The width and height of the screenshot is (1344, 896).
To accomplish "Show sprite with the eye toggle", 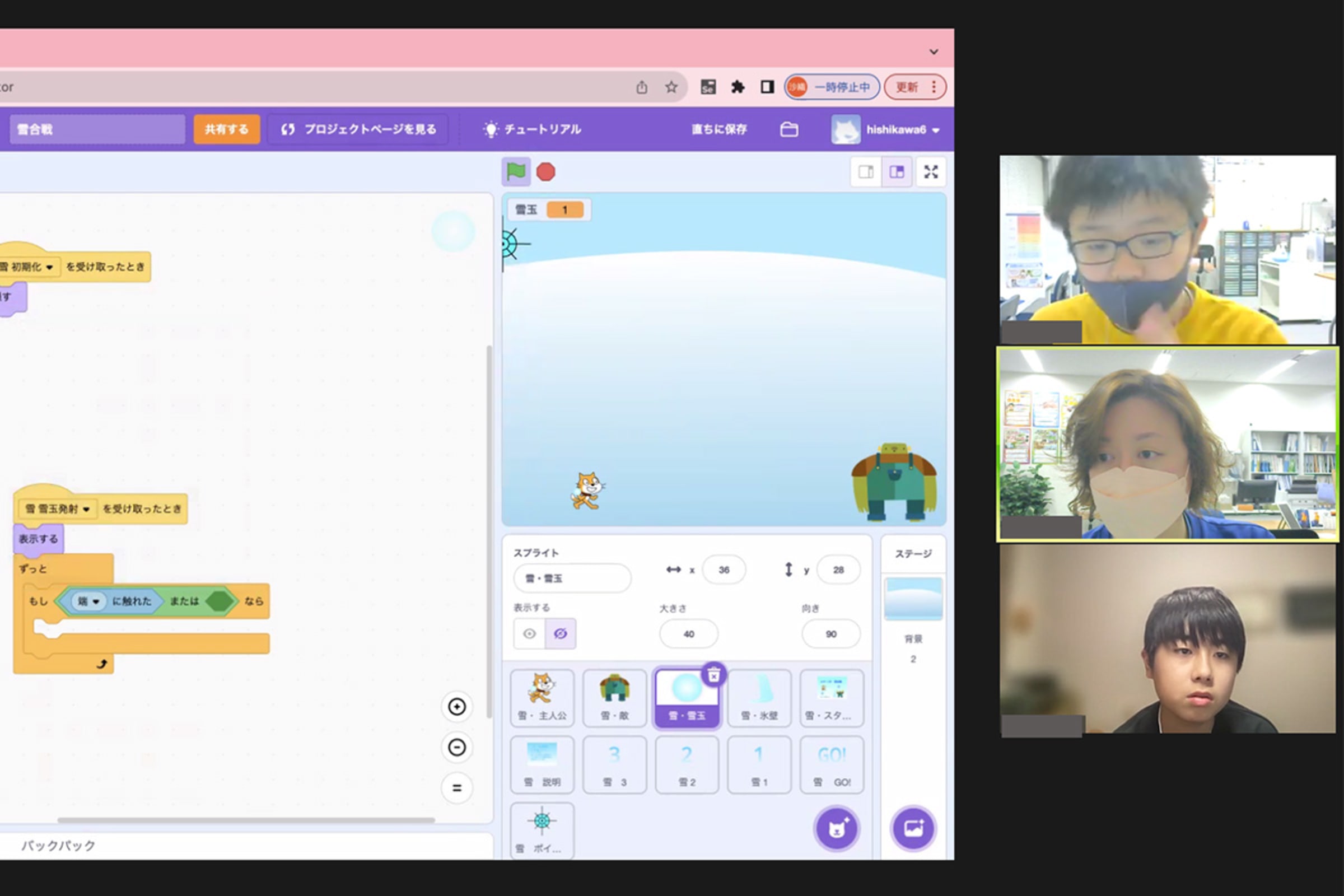I will (529, 634).
